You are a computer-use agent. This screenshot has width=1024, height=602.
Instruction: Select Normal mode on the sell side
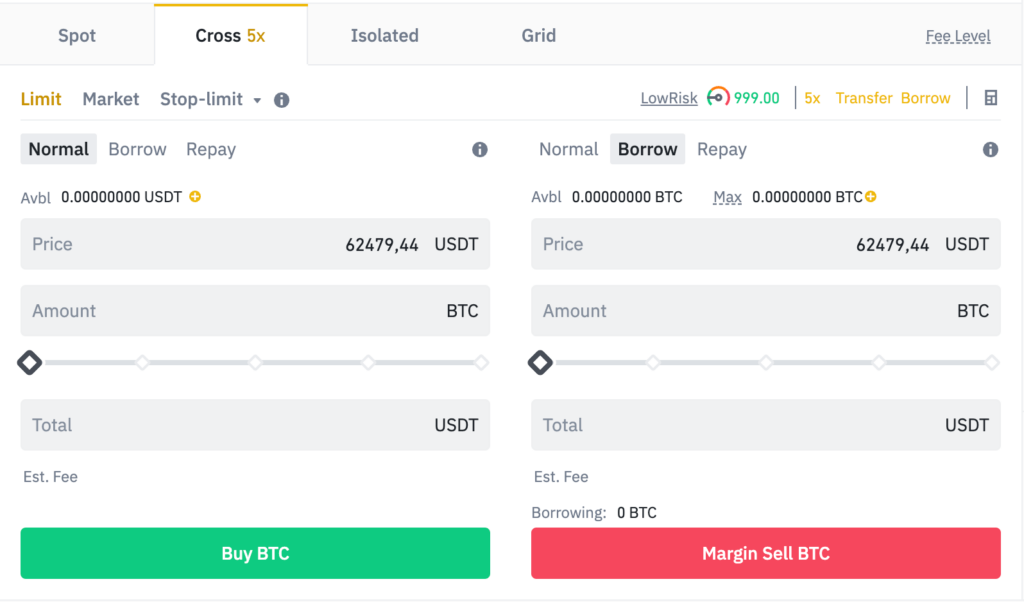coord(568,149)
